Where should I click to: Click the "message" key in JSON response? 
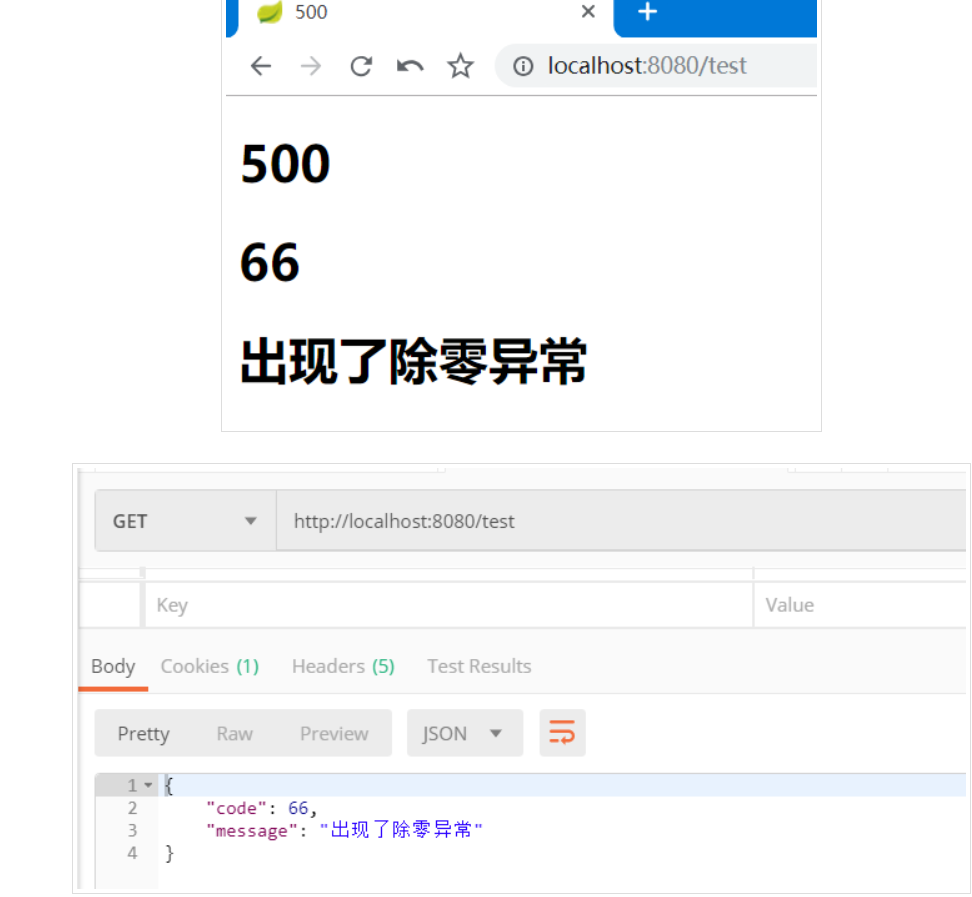pos(252,831)
